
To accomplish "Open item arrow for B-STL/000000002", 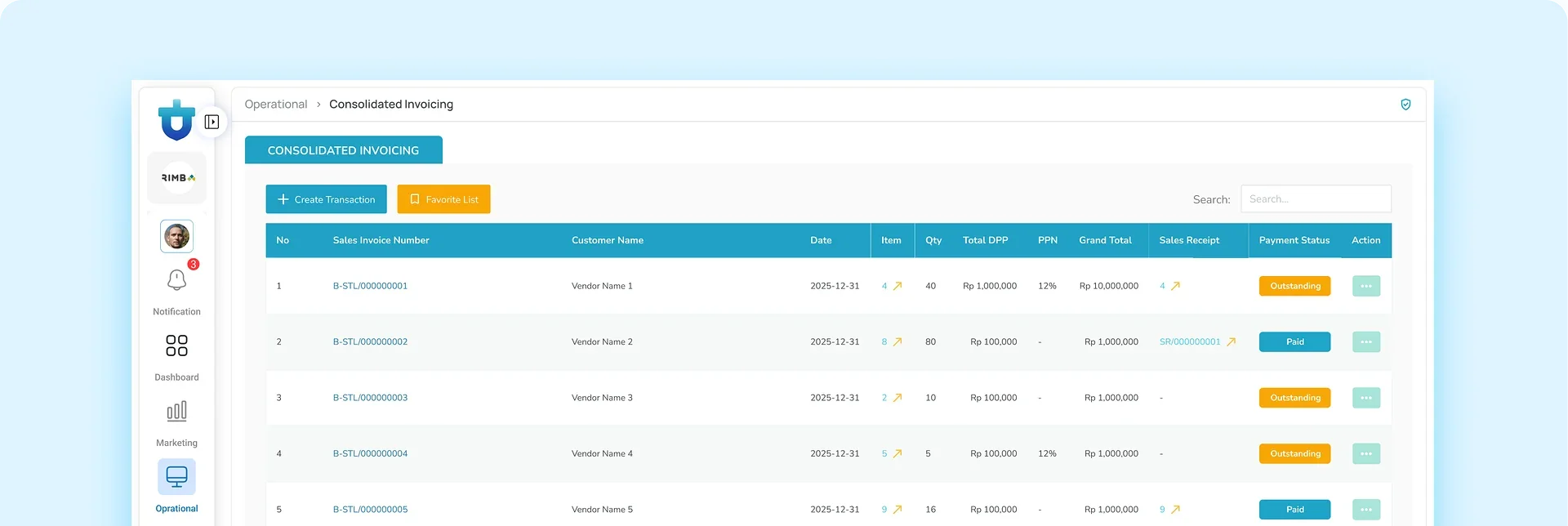I will point(898,341).
